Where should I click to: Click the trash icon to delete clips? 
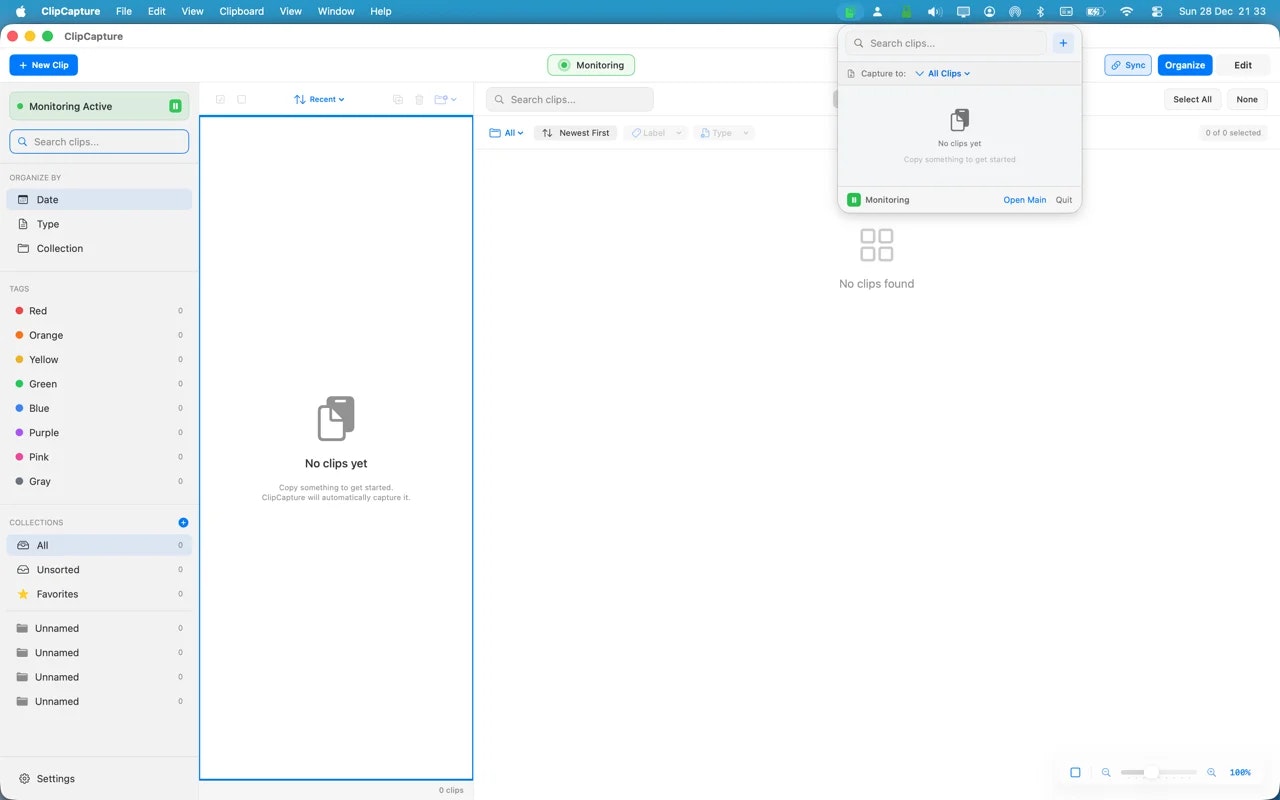tap(419, 99)
